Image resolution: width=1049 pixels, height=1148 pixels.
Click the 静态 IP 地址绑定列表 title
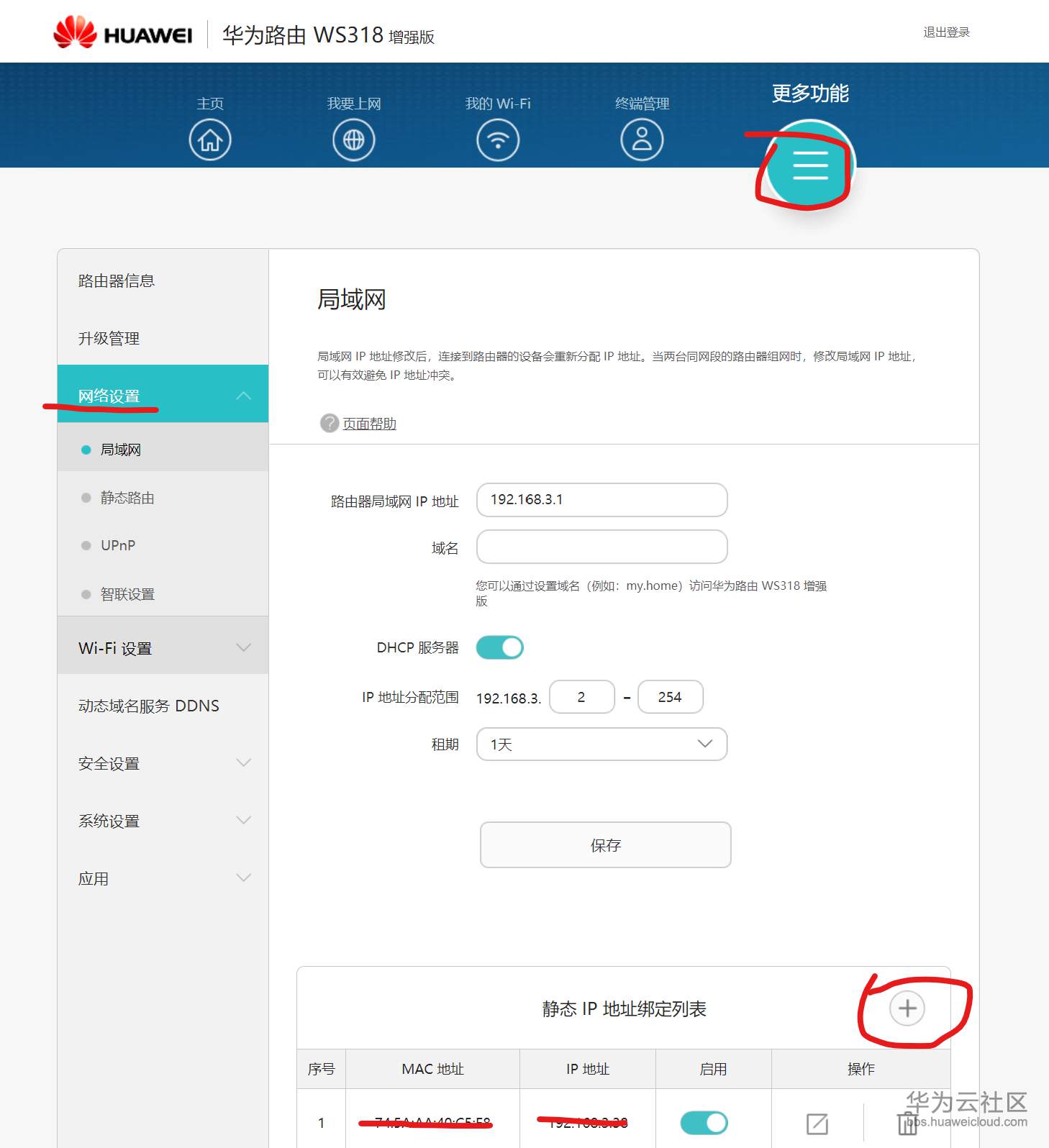pos(625,1008)
